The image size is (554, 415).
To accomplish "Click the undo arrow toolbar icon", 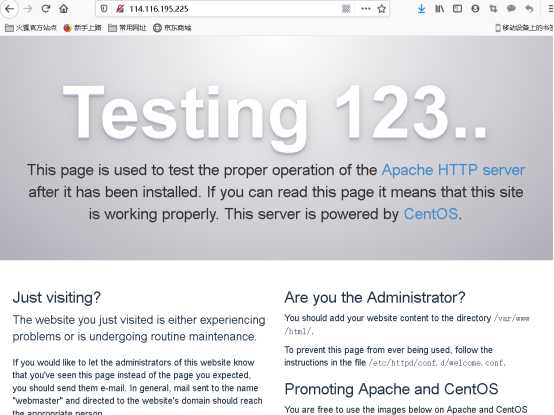I will (x=529, y=9).
